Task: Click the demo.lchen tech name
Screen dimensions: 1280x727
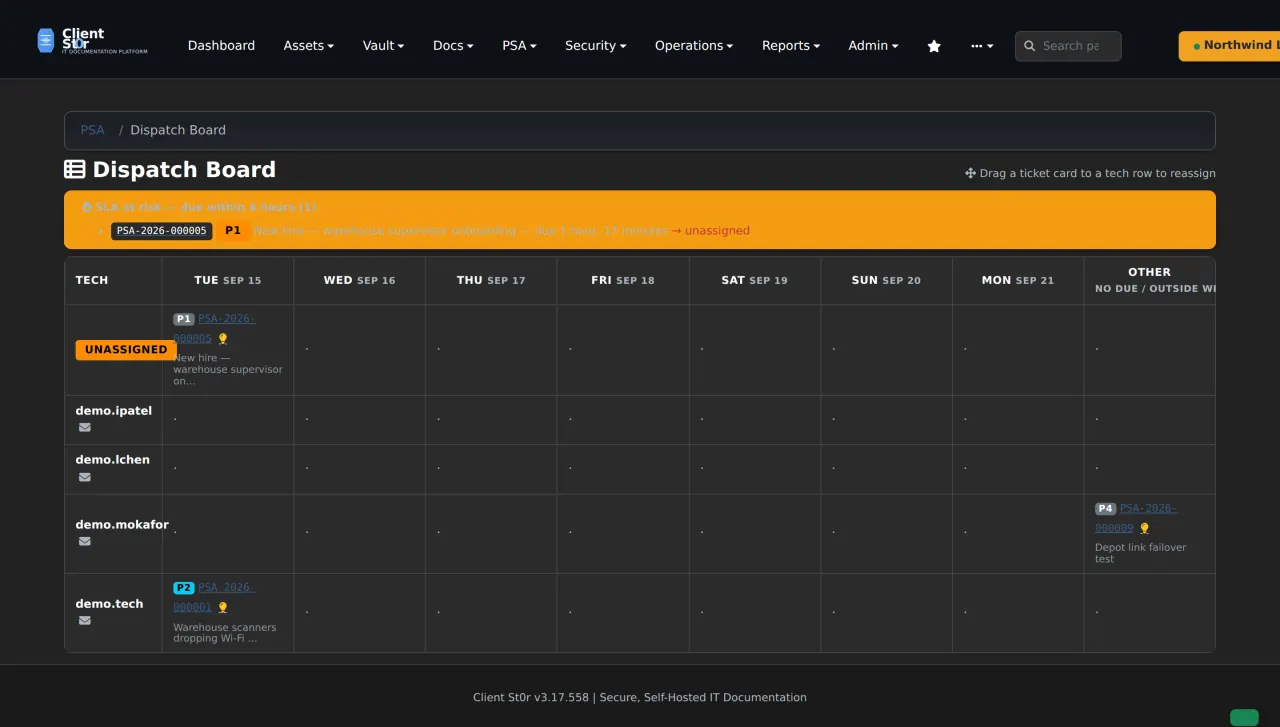Action: click(x=113, y=460)
